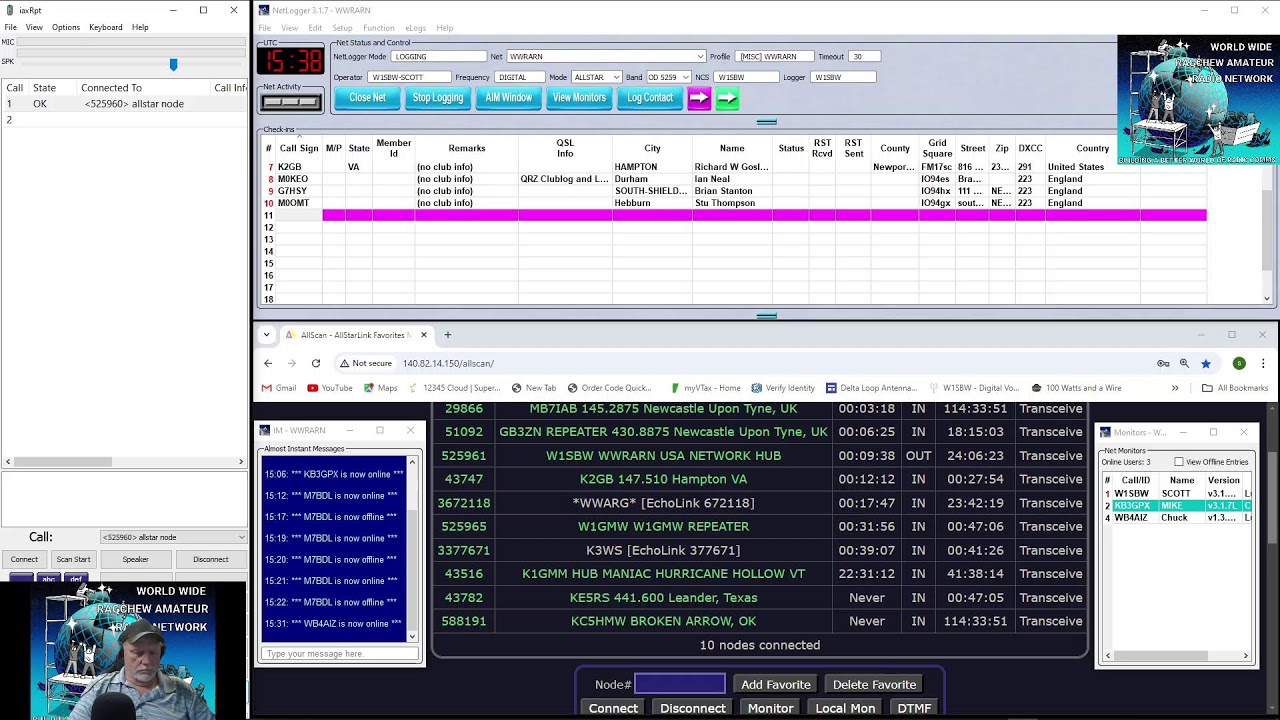Open the Net WWRARN dropdown
This screenshot has width=1280, height=720.
(x=606, y=57)
